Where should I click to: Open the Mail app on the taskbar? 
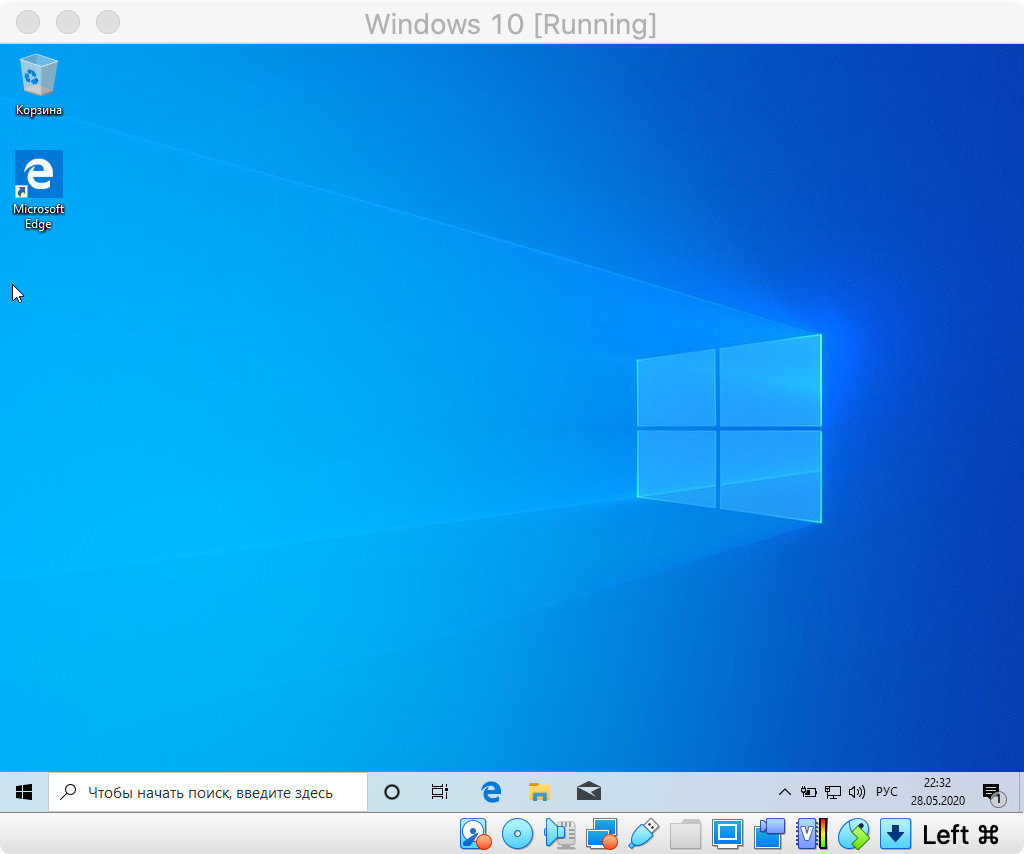click(589, 792)
